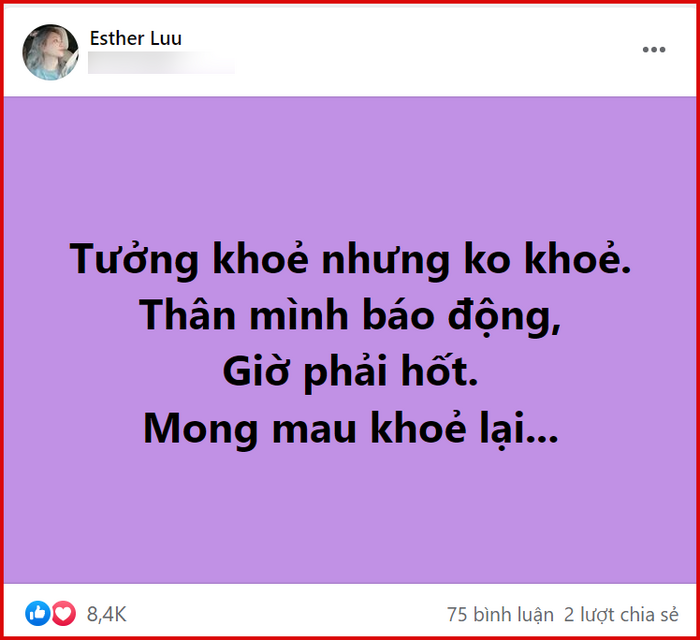Show the 2 lượt chia sẻ shares

pyautogui.click(x=621, y=615)
